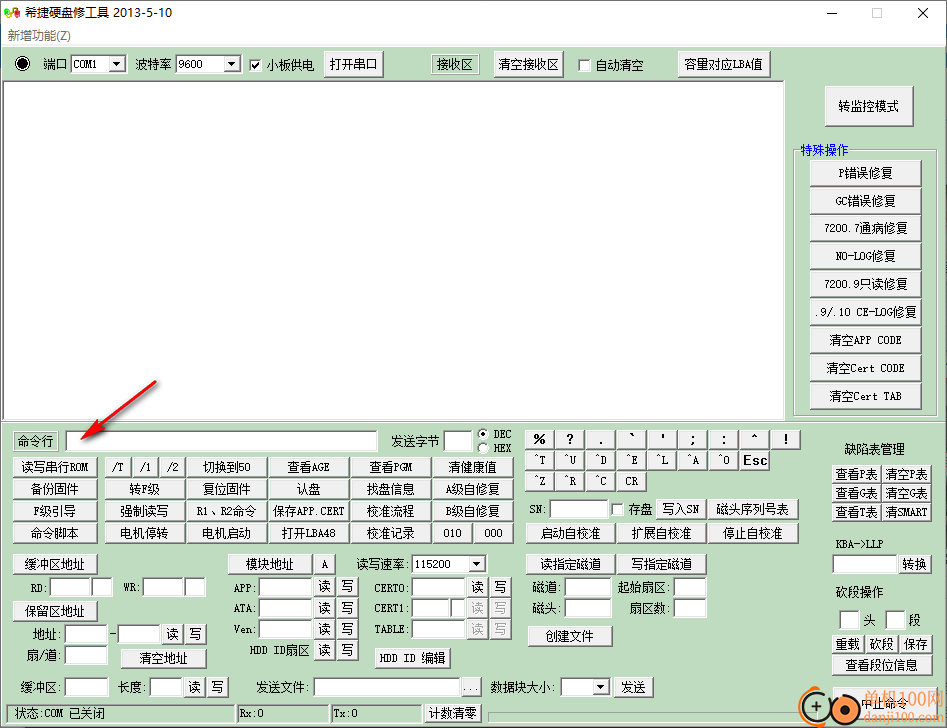Screen dimensions: 947x728
Task: Open the 新增功能(Z) menu
Action: pyautogui.click(x=39, y=36)
